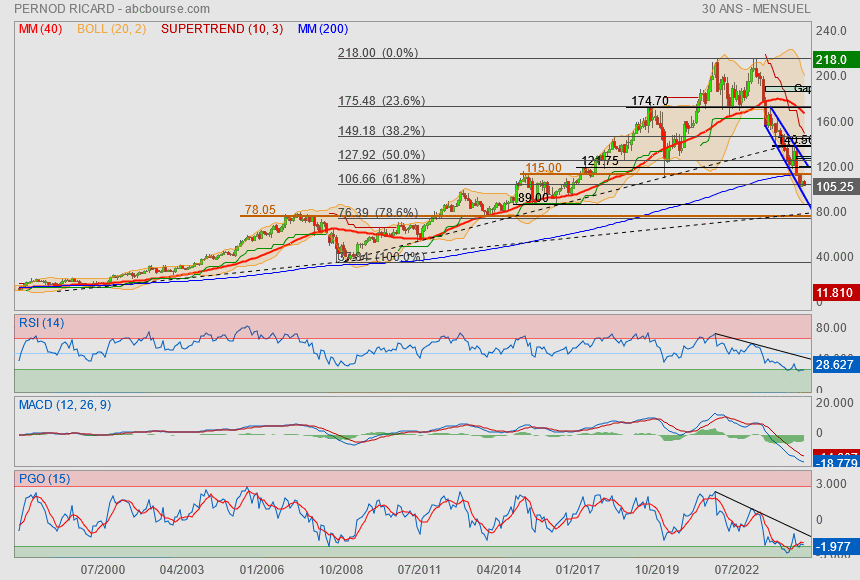Click the 04/2003 date axis label
The height and width of the screenshot is (580, 860).
182,570
